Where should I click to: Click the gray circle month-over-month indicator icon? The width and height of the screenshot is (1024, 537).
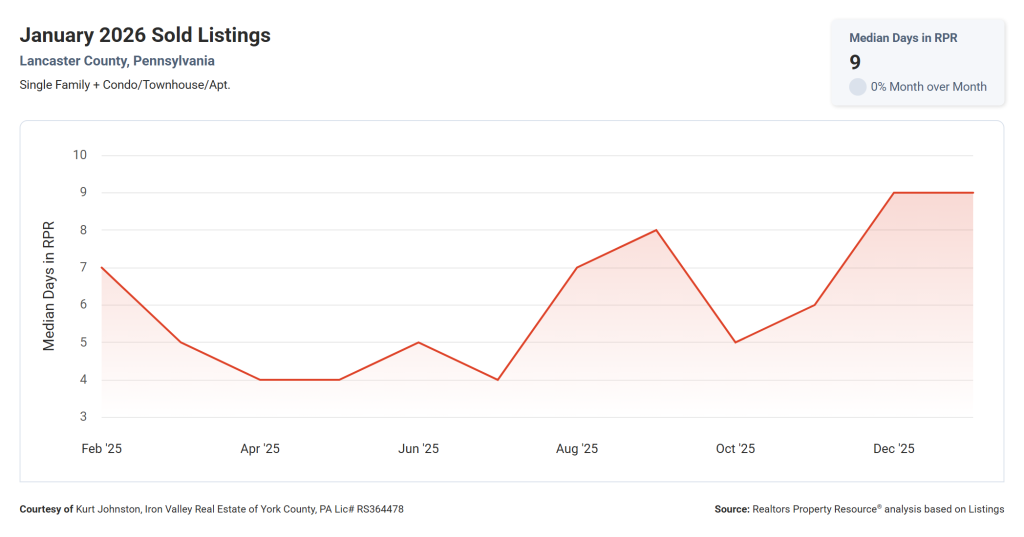coord(857,87)
